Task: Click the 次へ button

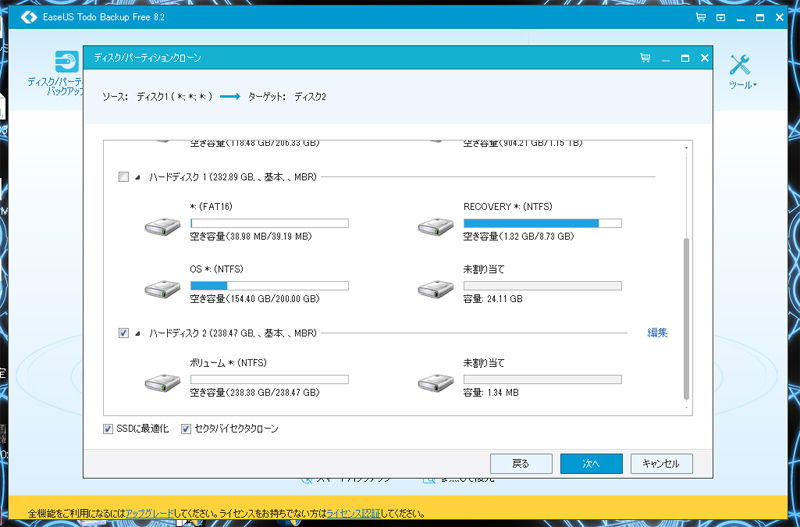Action: coord(591,464)
